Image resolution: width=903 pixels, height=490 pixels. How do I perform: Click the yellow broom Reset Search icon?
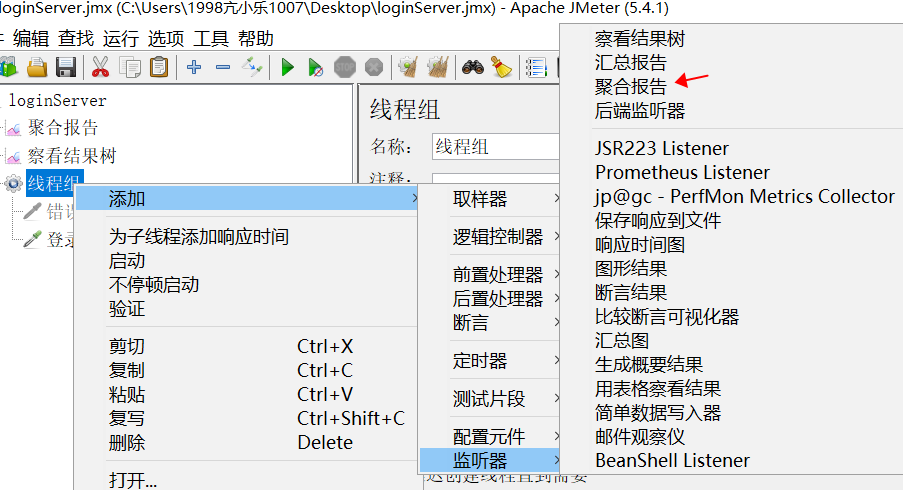pyautogui.click(x=502, y=67)
